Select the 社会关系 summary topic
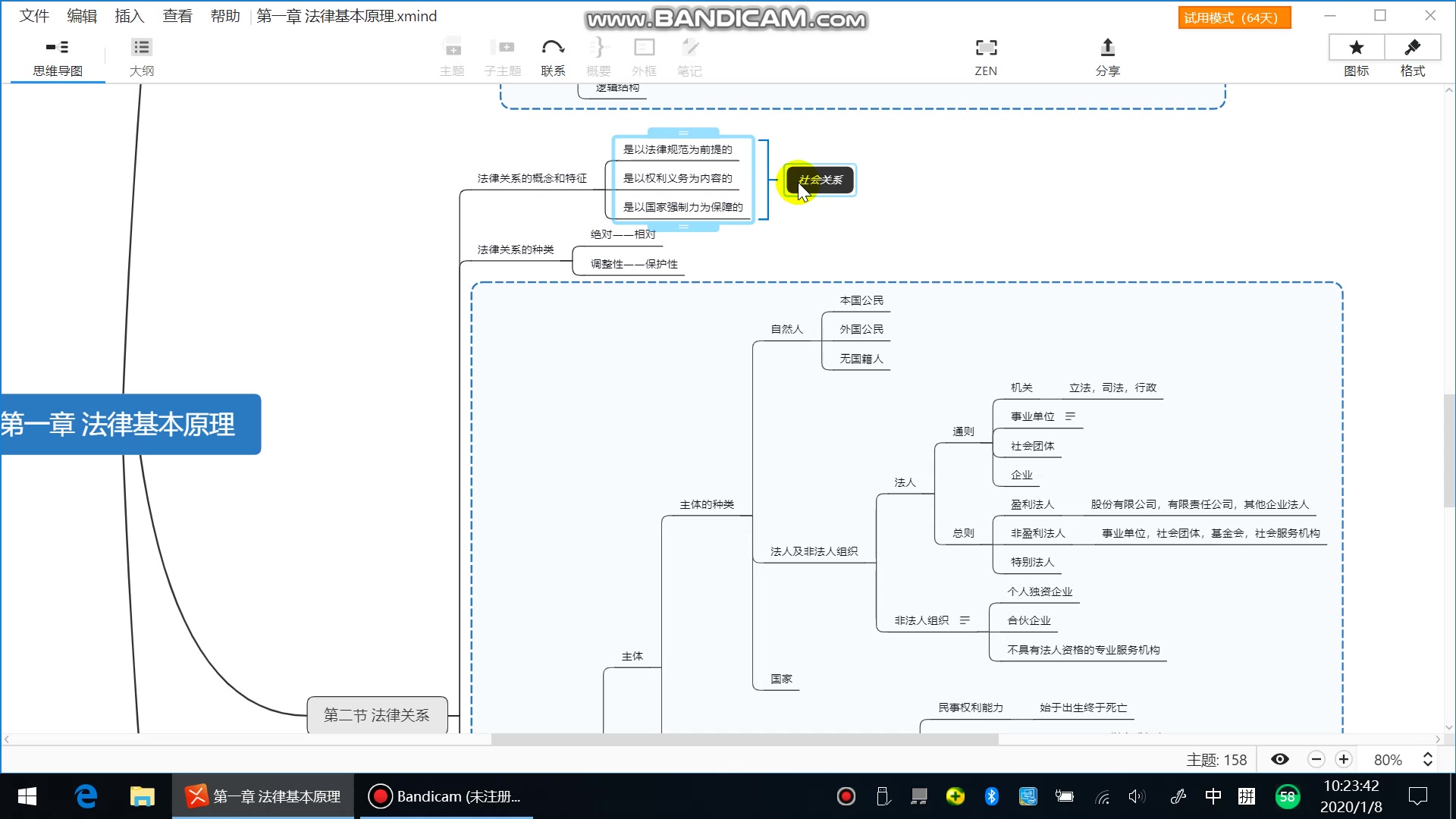The image size is (1456, 819). 821,180
